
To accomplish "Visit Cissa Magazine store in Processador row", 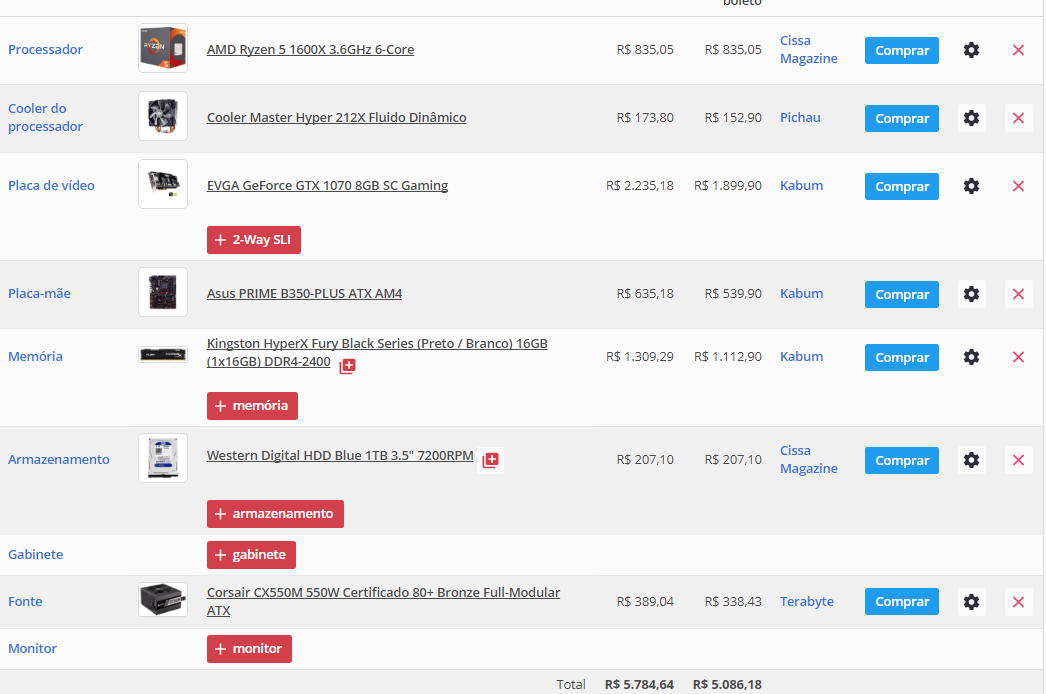I will pyautogui.click(x=809, y=49).
